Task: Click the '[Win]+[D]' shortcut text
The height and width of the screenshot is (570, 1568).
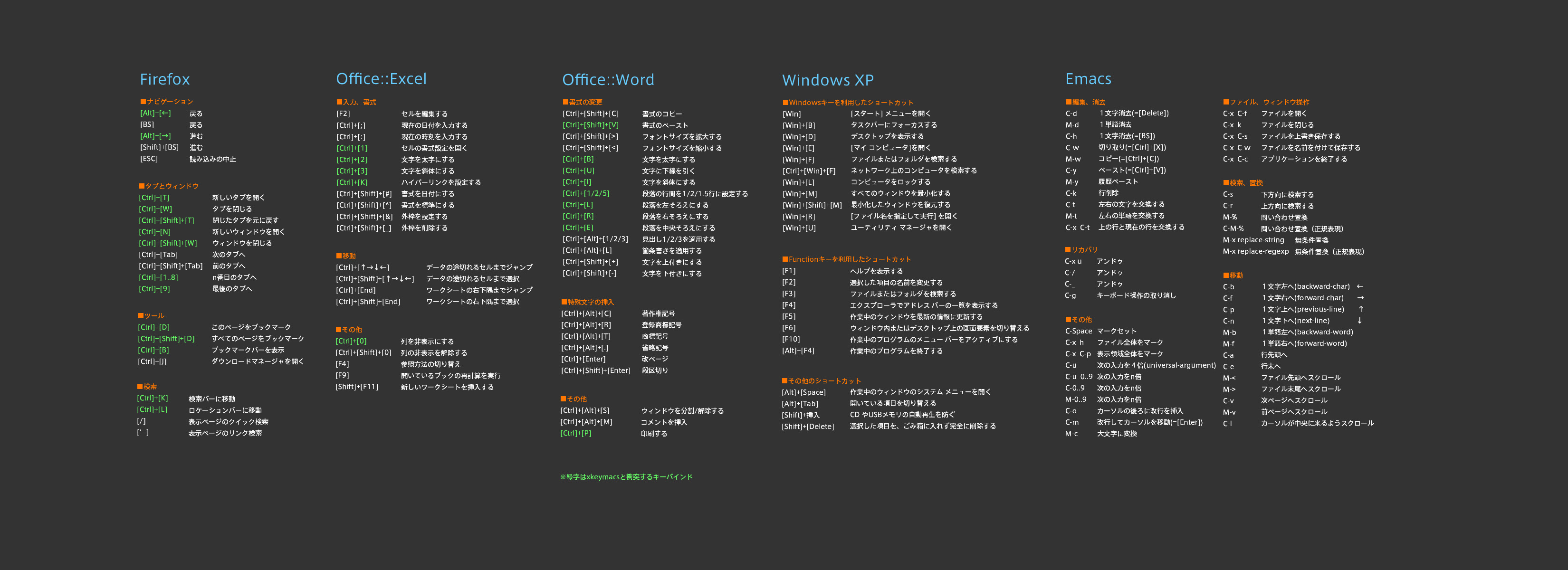Action: click(799, 137)
